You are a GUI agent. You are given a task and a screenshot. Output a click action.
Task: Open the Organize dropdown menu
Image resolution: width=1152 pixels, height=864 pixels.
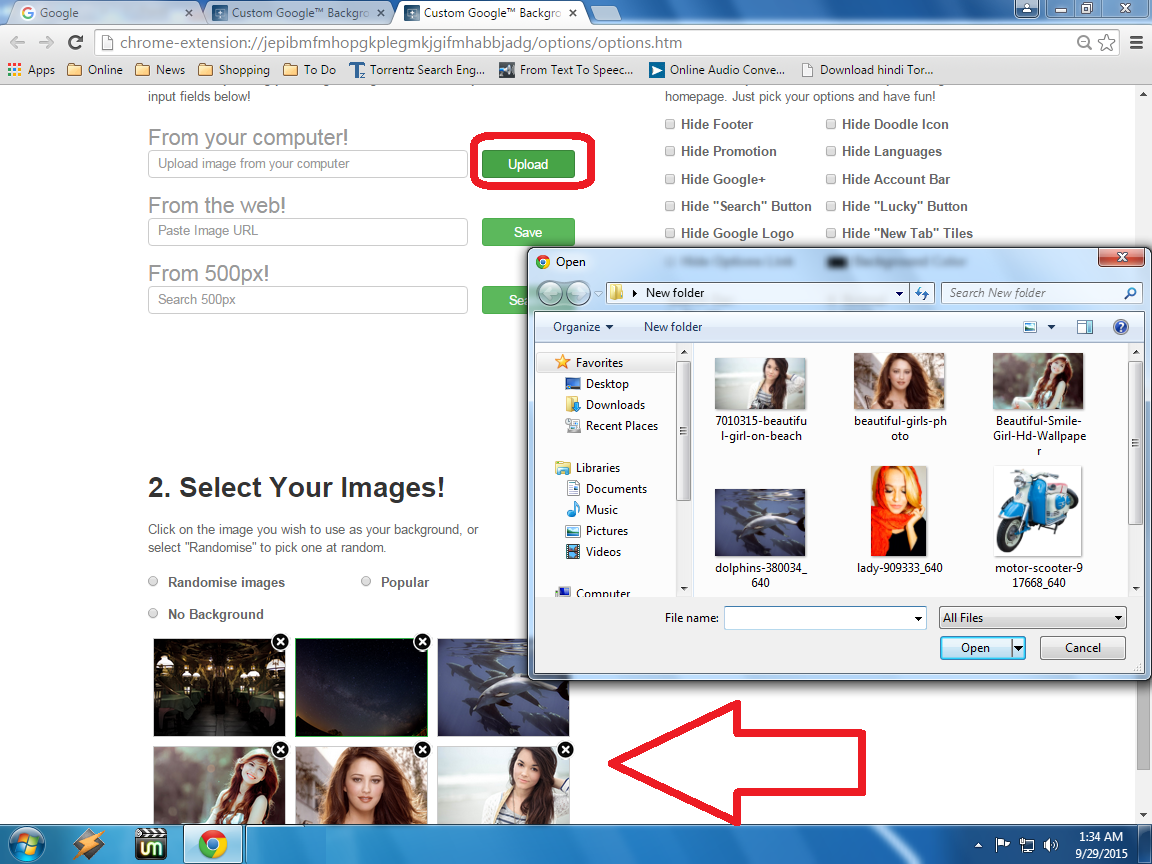(583, 327)
